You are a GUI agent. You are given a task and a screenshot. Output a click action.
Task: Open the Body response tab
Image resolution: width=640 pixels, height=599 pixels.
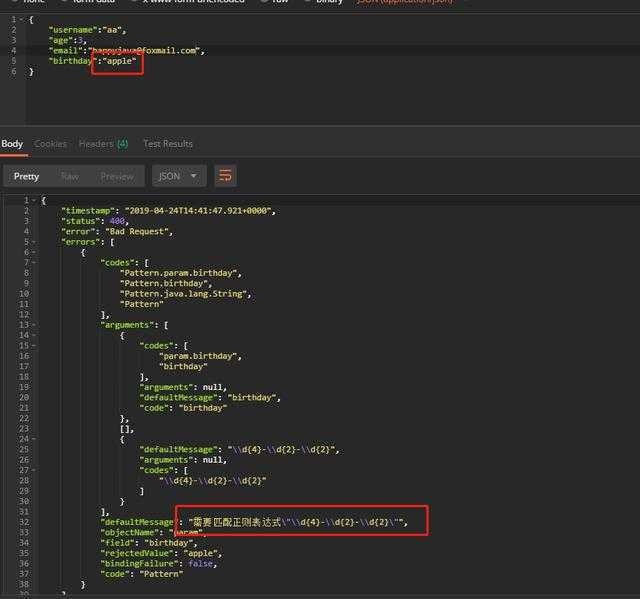click(12, 144)
